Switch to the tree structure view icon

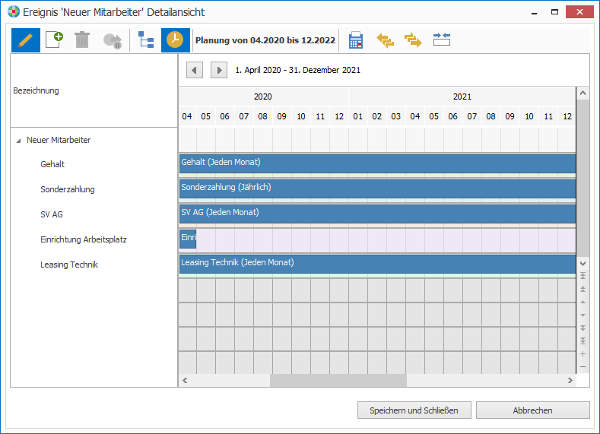(146, 40)
